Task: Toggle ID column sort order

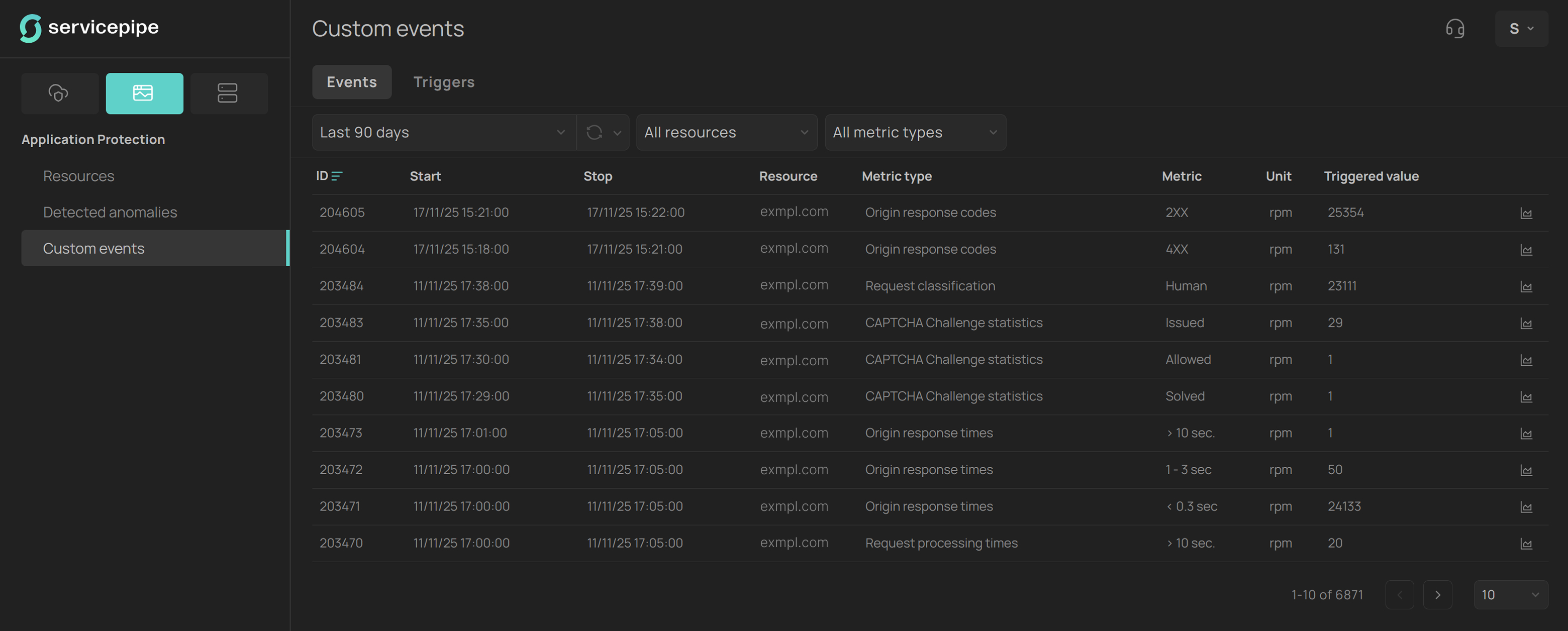Action: pyautogui.click(x=337, y=176)
